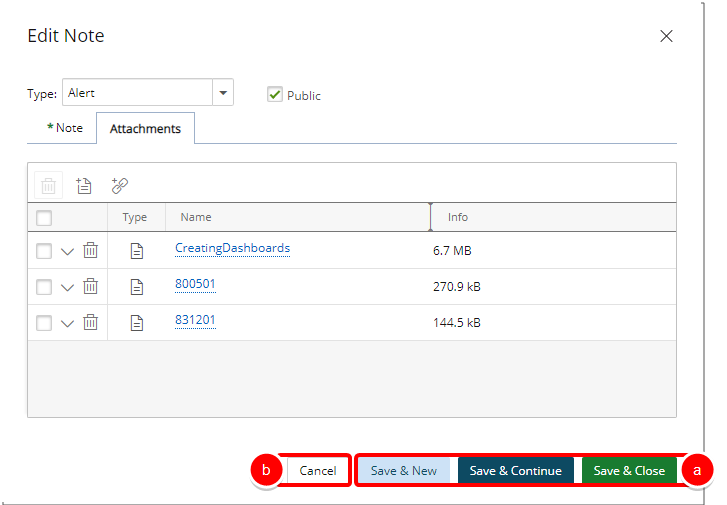This screenshot has height=505, width=727.
Task: Delete the 800501 attachment via trash icon
Action: click(x=90, y=286)
